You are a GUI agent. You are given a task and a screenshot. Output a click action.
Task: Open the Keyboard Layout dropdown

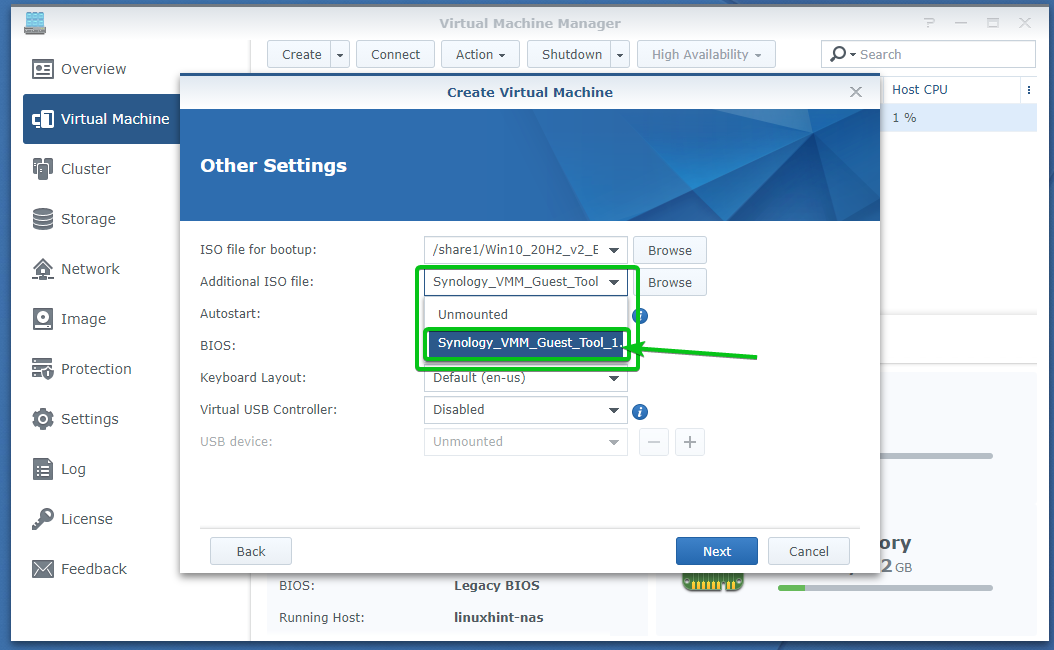click(x=614, y=378)
